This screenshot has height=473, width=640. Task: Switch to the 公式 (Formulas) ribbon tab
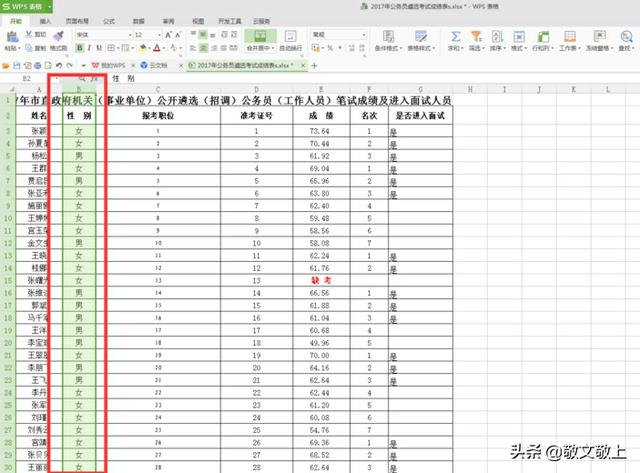tap(109, 21)
